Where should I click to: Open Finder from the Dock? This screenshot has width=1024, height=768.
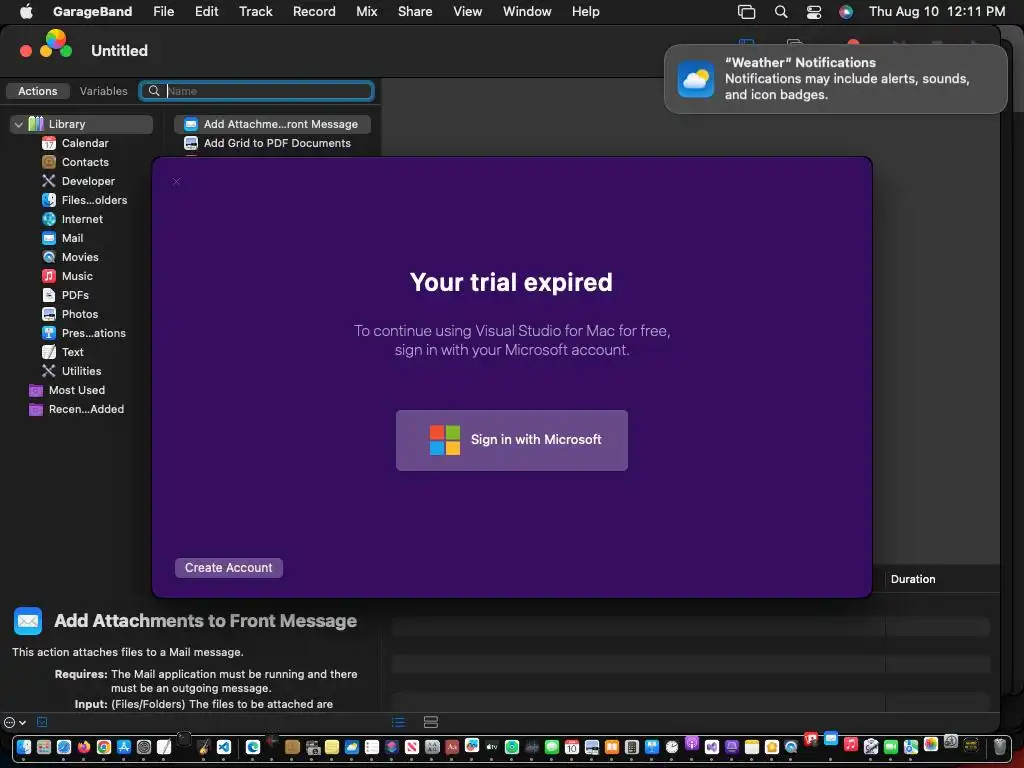(x=24, y=747)
